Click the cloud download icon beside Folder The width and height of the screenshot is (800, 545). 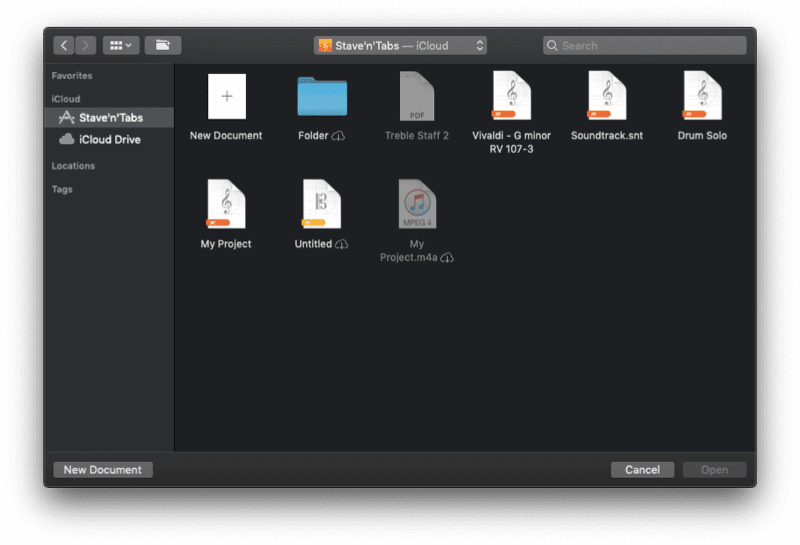[x=338, y=136]
